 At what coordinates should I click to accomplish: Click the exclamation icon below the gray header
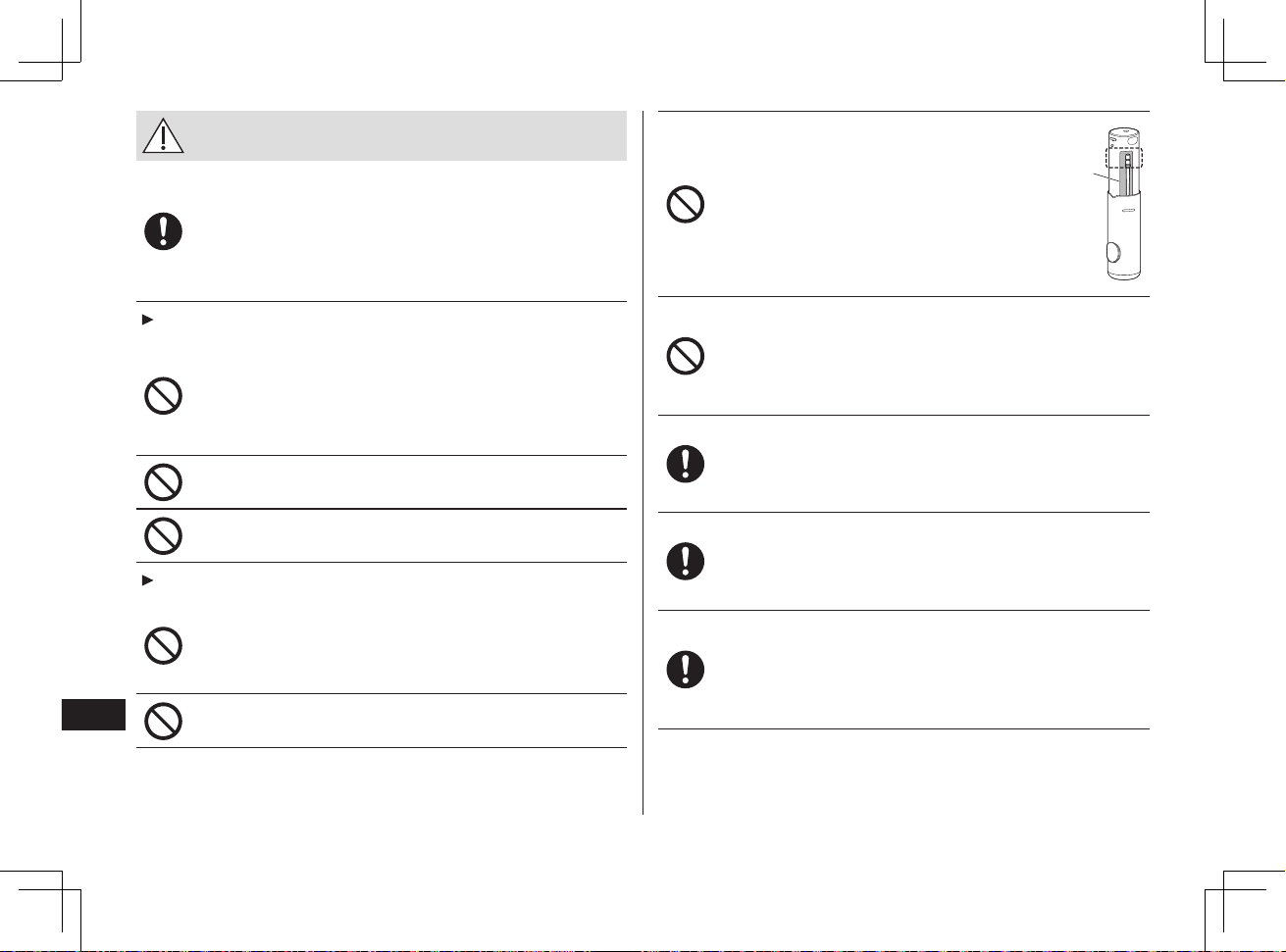163,231
